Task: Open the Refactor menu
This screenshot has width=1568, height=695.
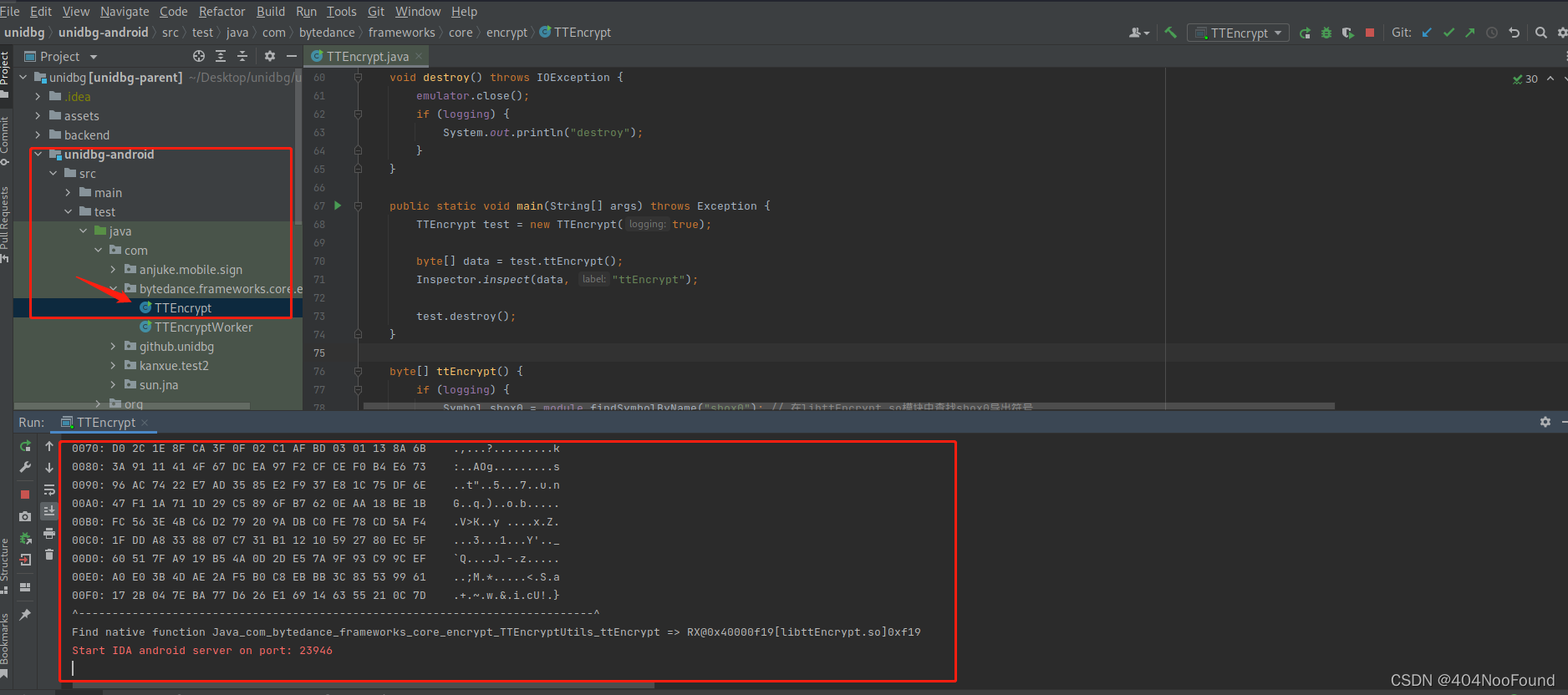Action: click(221, 12)
